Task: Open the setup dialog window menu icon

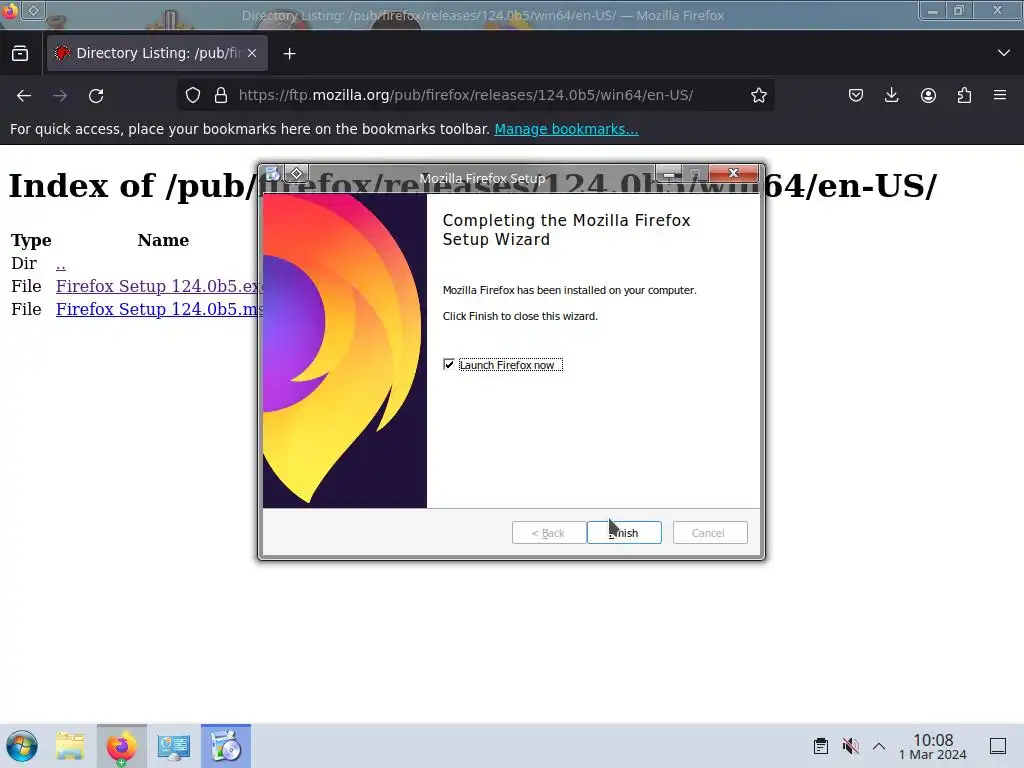Action: pos(272,174)
